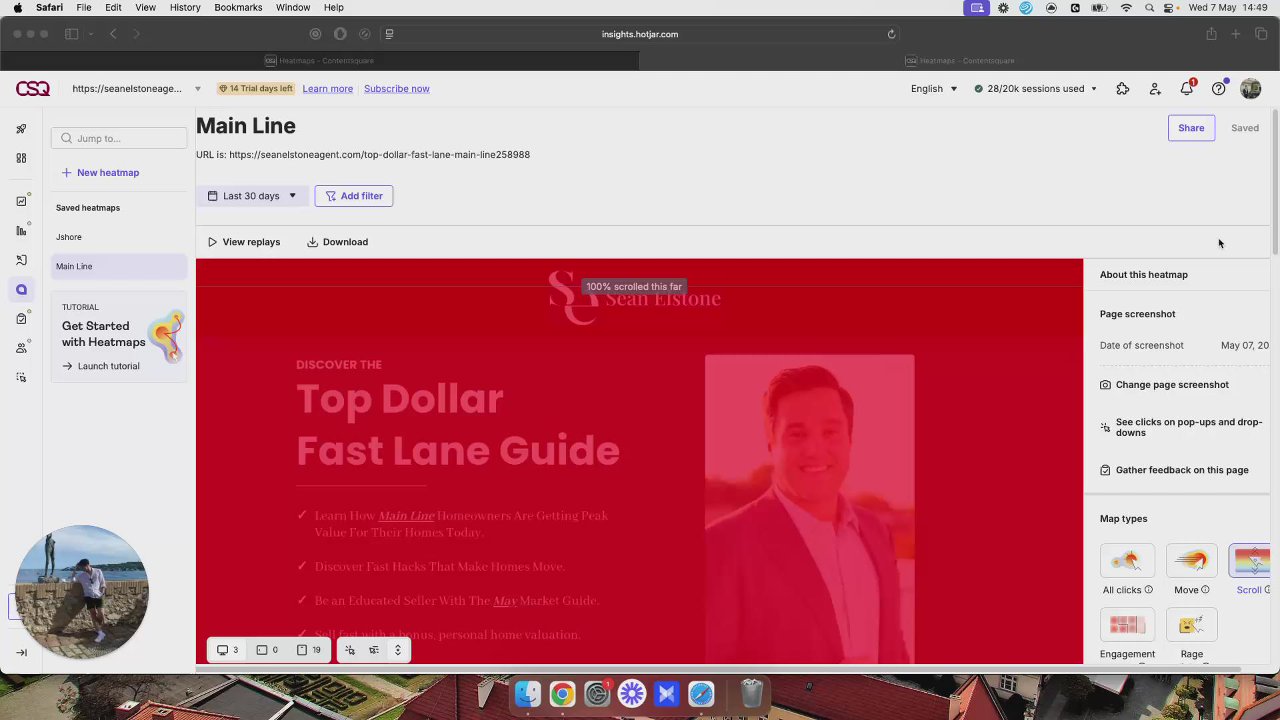Click Safari address bar insights.hotjar.com
Screen dimensions: 1280x720
click(640, 34)
